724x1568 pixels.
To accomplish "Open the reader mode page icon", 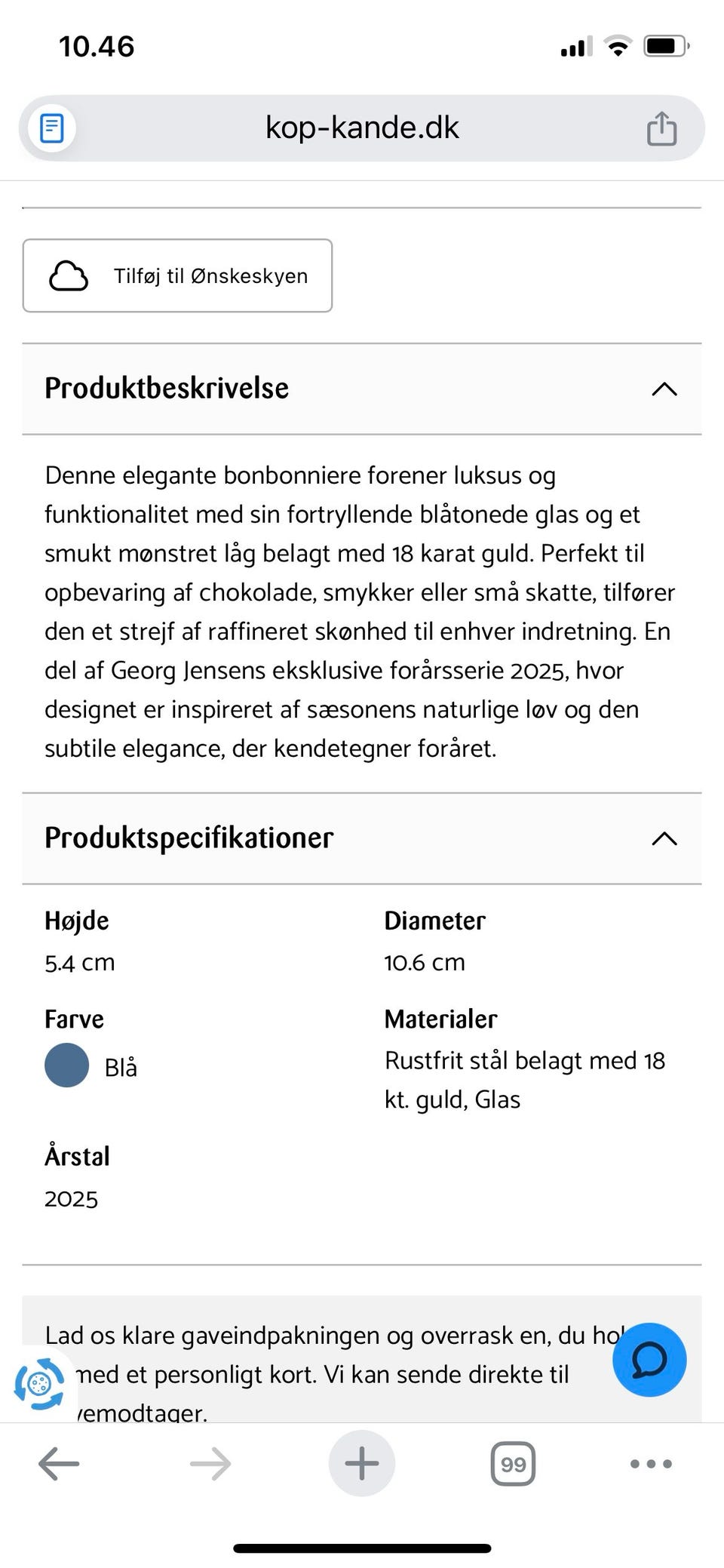I will coord(51,128).
